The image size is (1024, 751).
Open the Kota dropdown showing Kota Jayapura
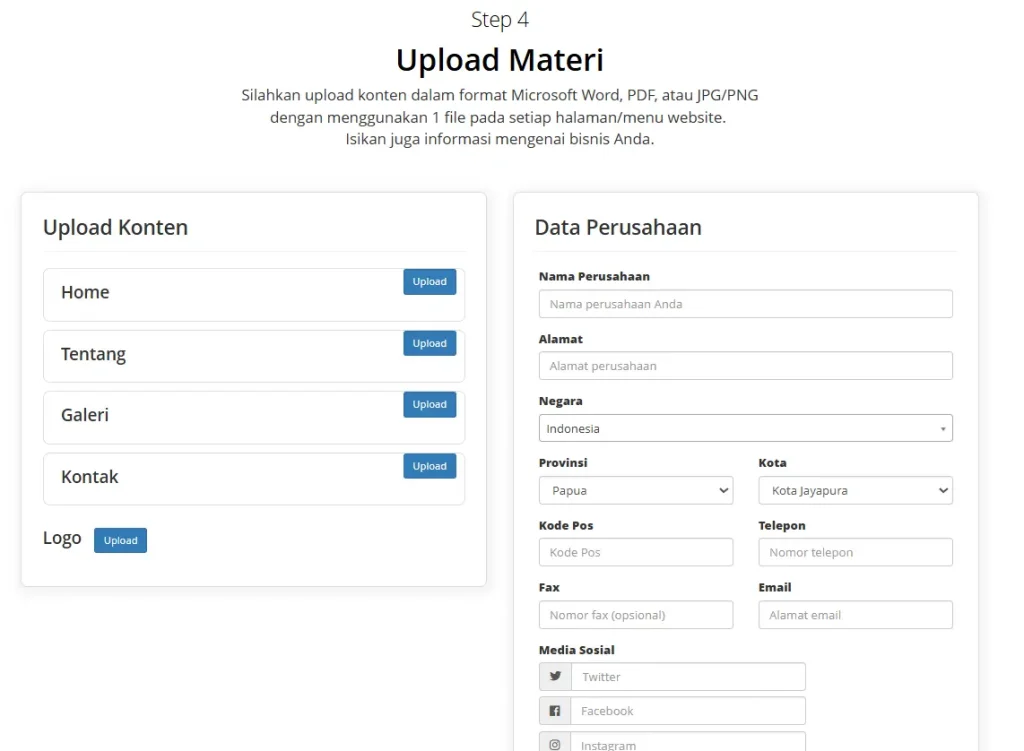(856, 490)
